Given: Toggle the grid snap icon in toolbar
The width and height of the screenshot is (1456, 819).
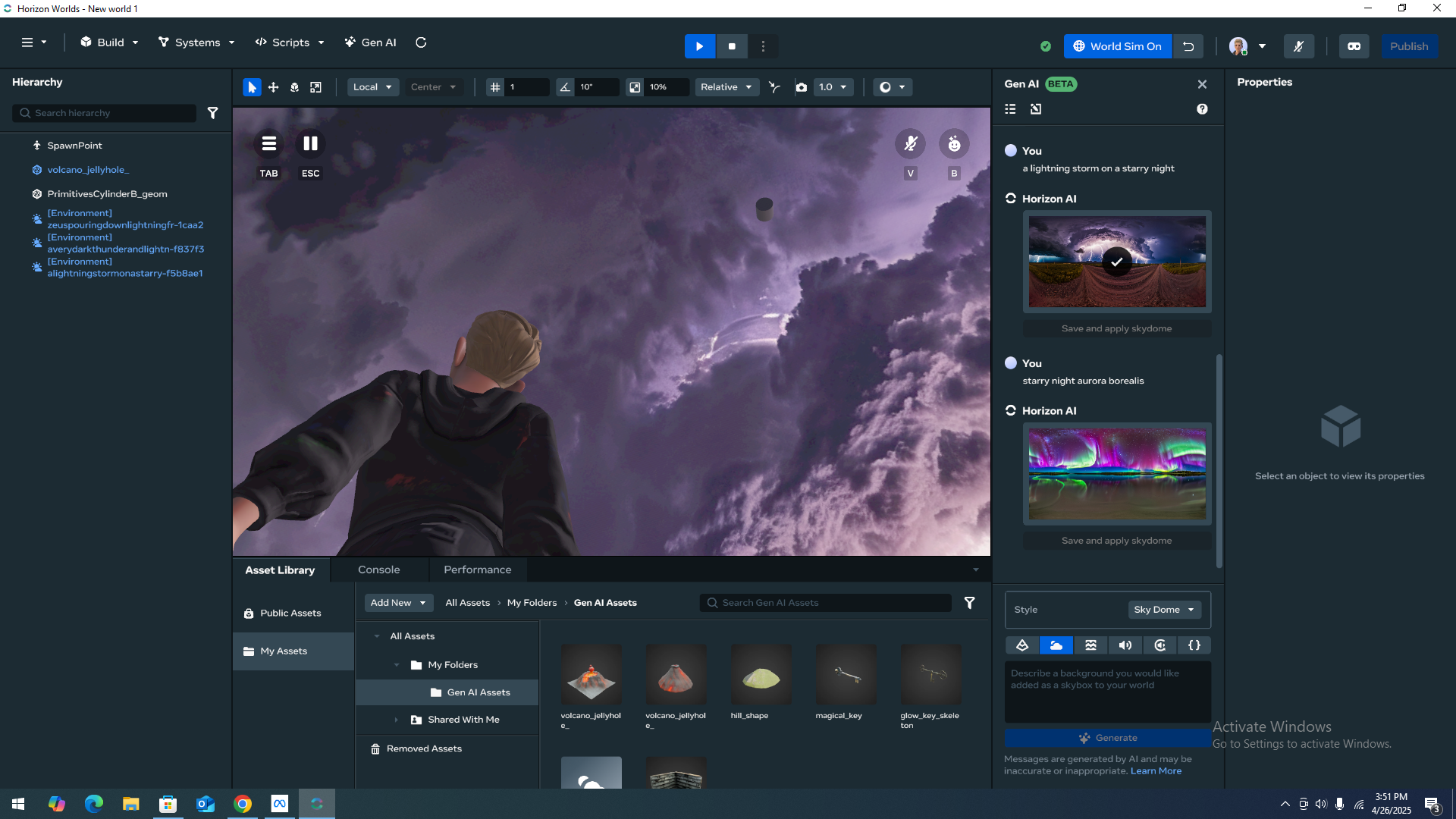Looking at the screenshot, I should coord(495,87).
